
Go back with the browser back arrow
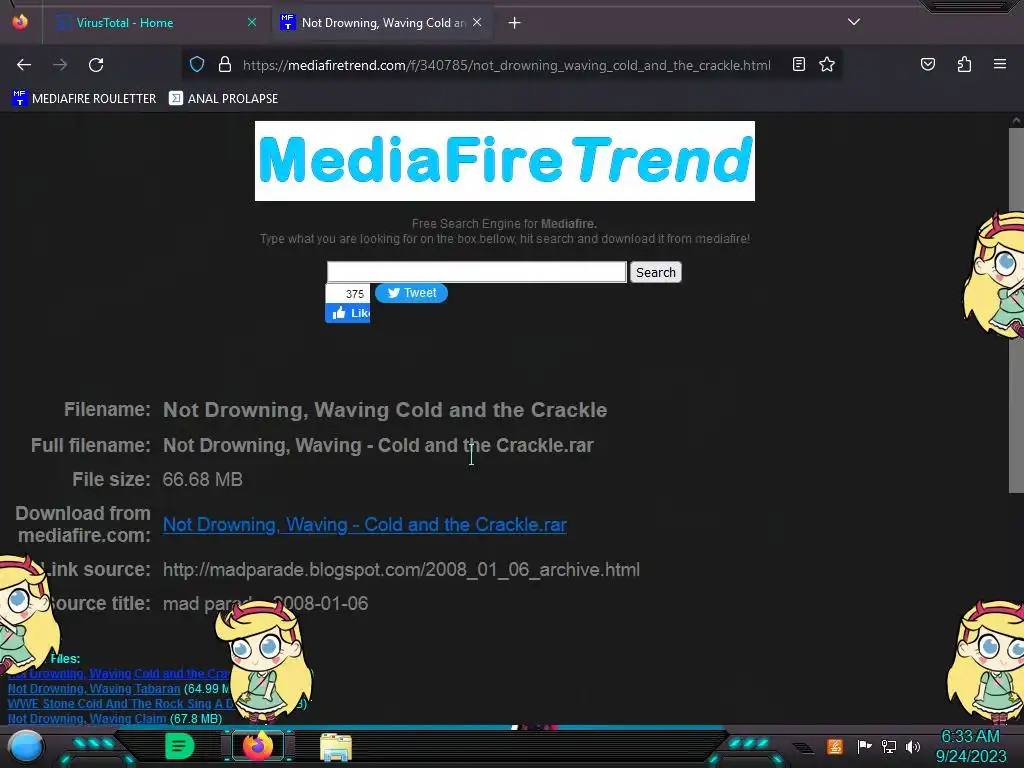(x=24, y=65)
